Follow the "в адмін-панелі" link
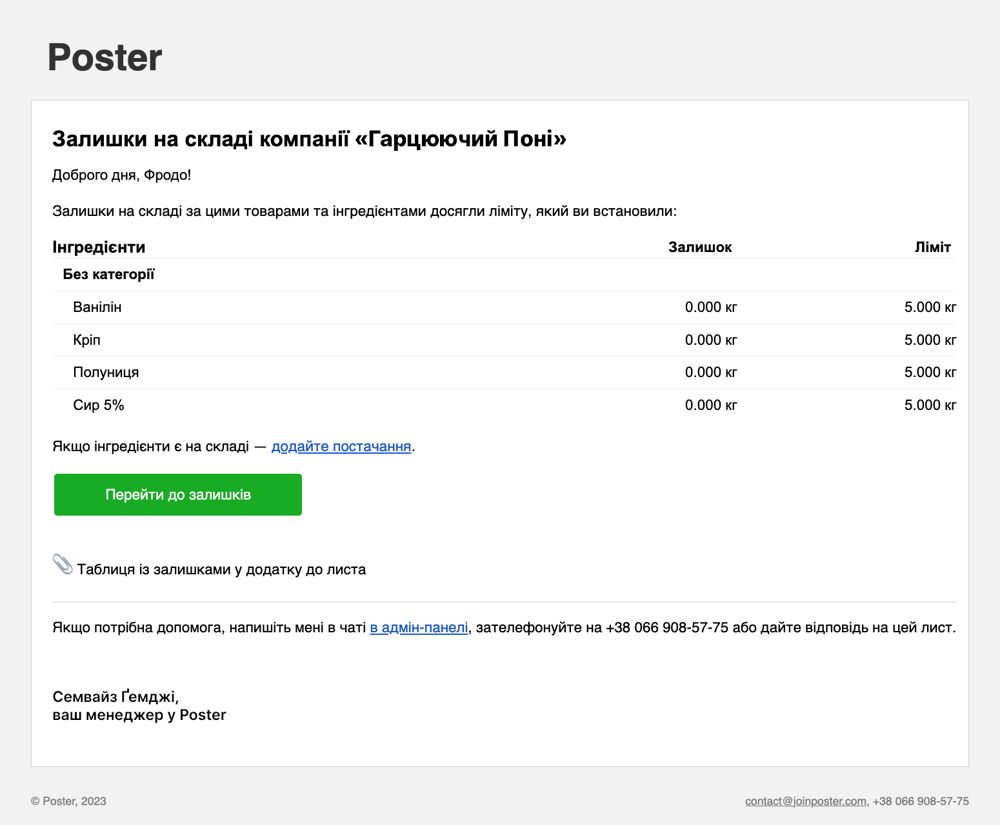 418,628
